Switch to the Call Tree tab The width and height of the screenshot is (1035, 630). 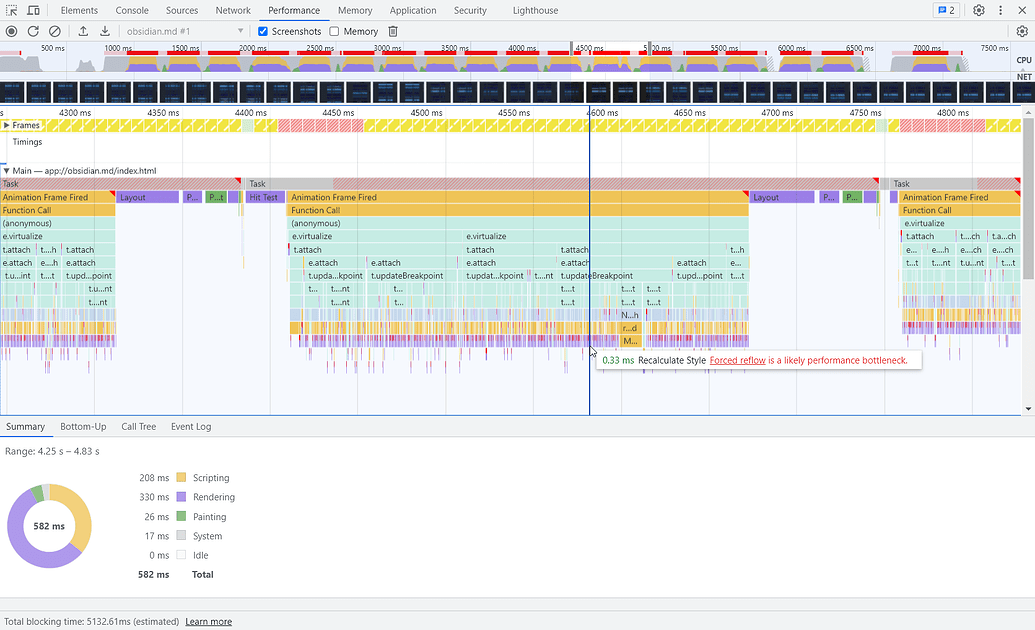coord(139,427)
